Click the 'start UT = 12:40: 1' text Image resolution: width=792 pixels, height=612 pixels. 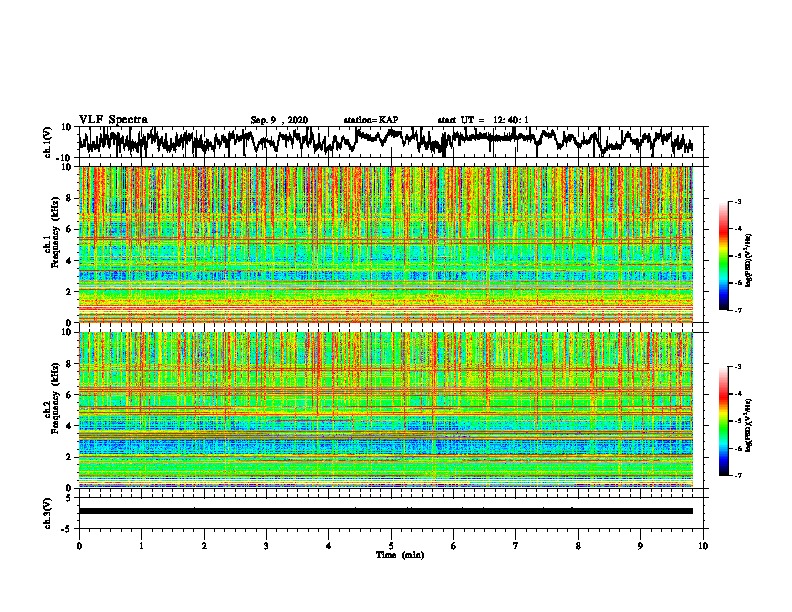click(483, 120)
